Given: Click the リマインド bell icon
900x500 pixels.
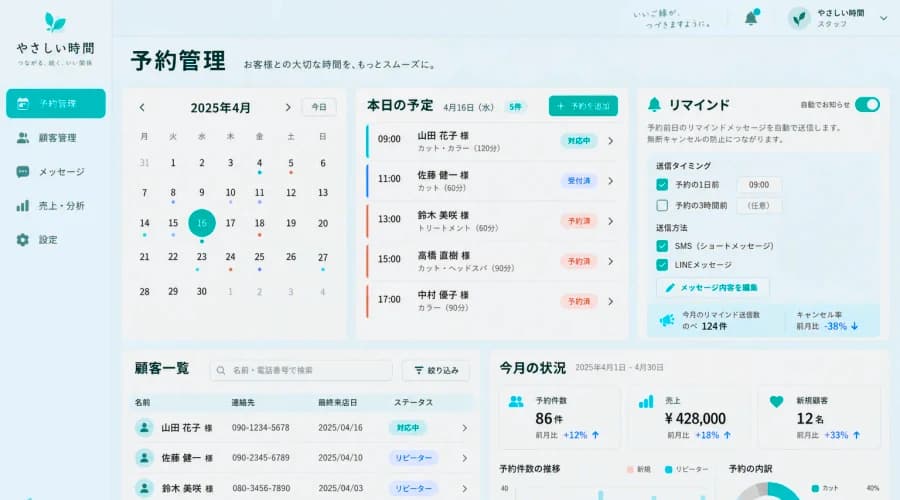Looking at the screenshot, I should click(654, 104).
